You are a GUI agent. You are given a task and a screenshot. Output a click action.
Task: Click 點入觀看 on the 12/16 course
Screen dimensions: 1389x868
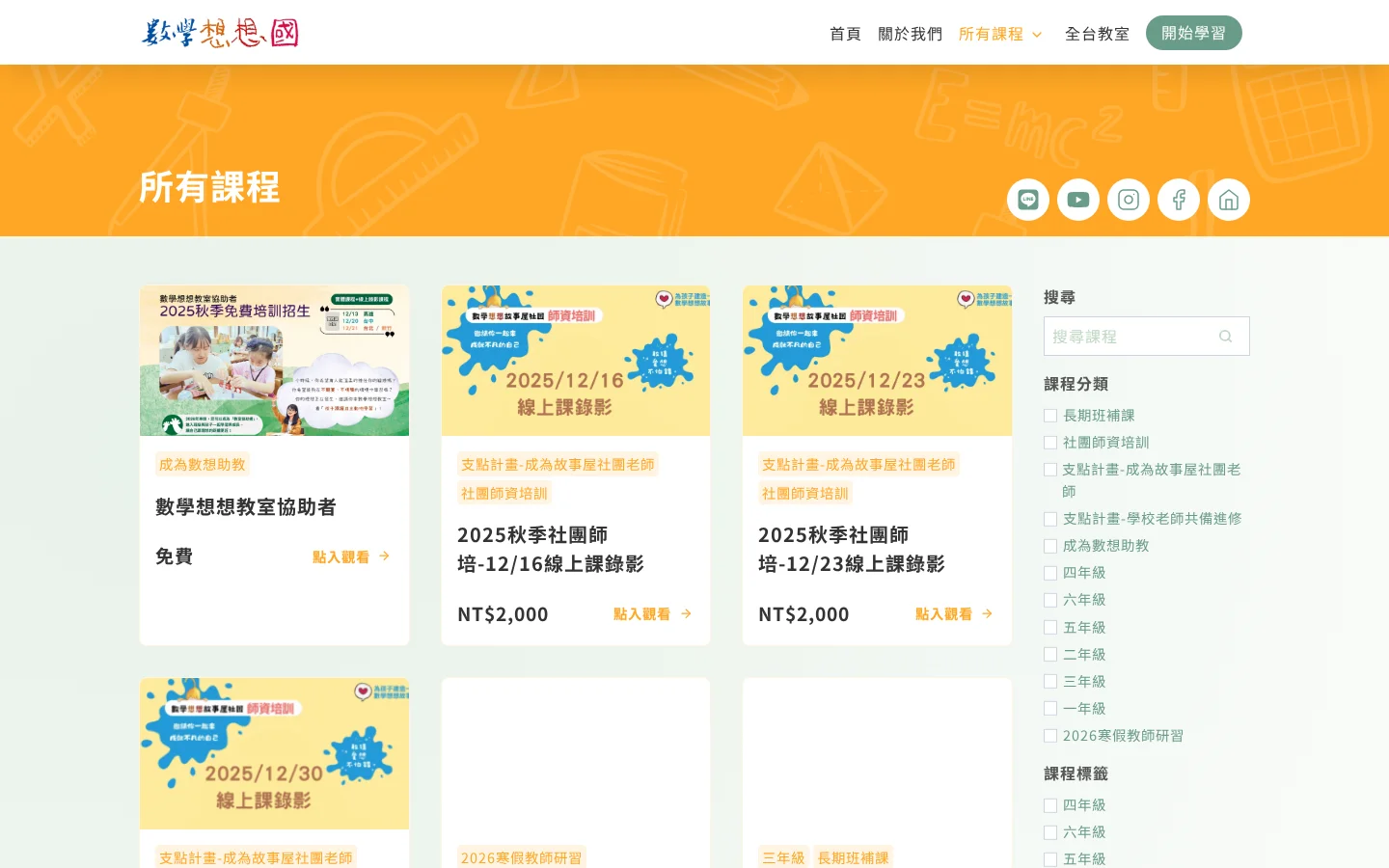click(641, 613)
